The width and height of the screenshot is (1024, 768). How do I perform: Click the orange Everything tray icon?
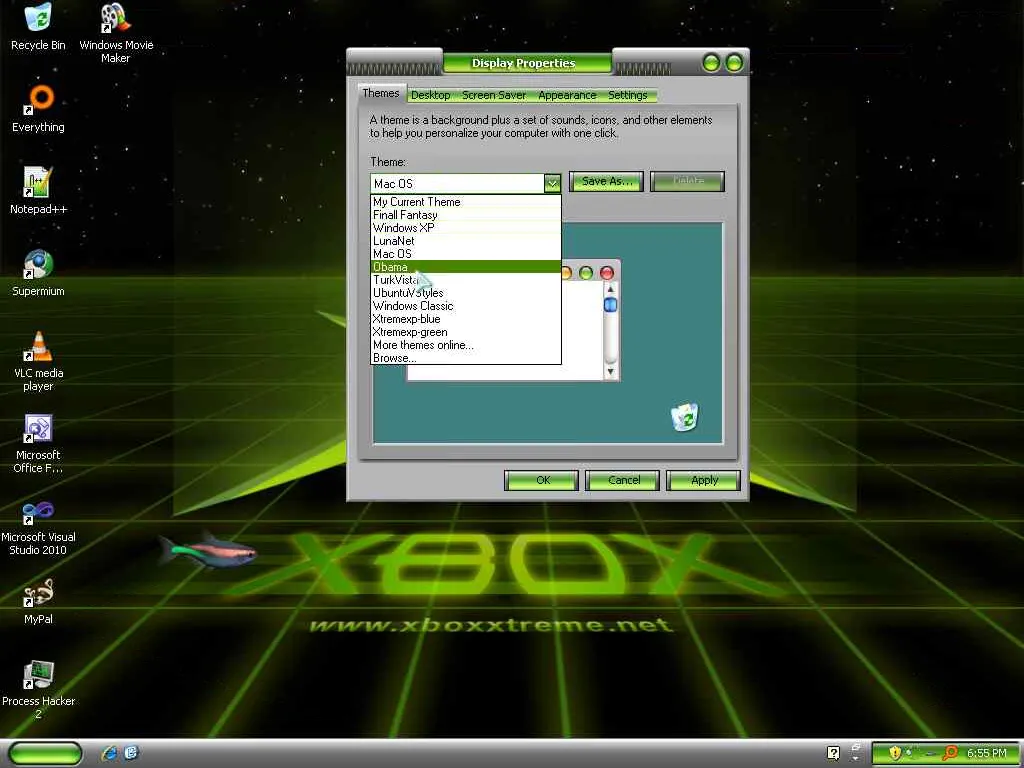point(950,753)
